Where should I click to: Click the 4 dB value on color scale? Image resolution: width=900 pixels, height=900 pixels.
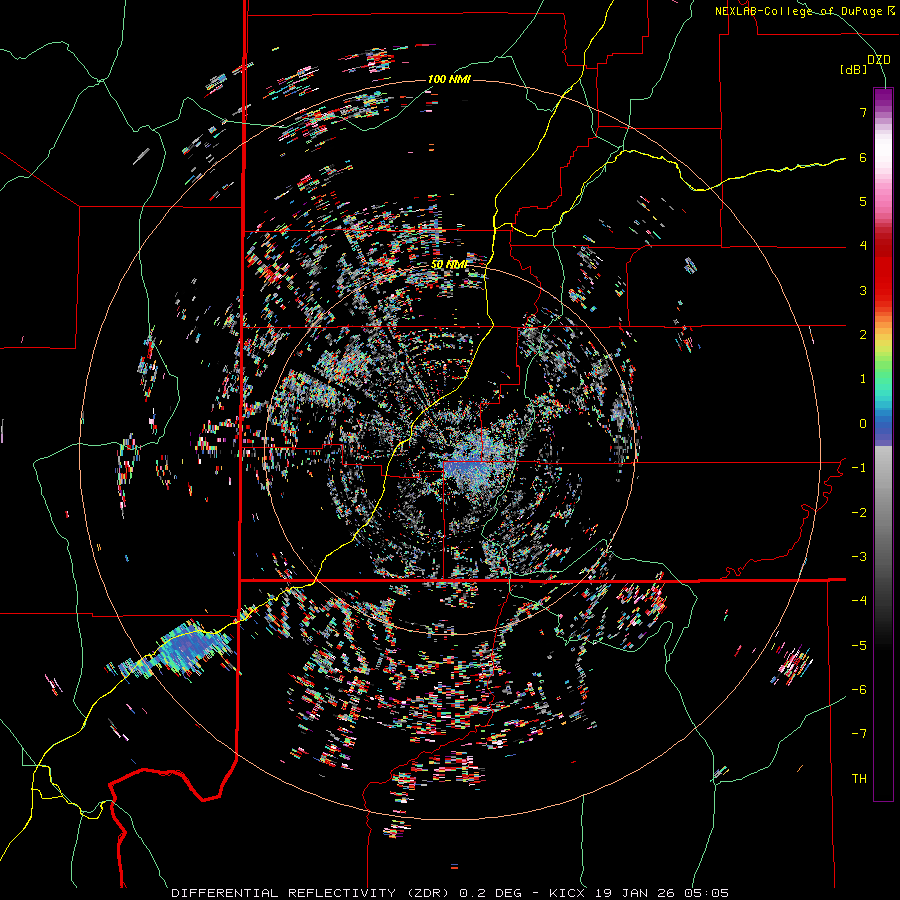(863, 246)
